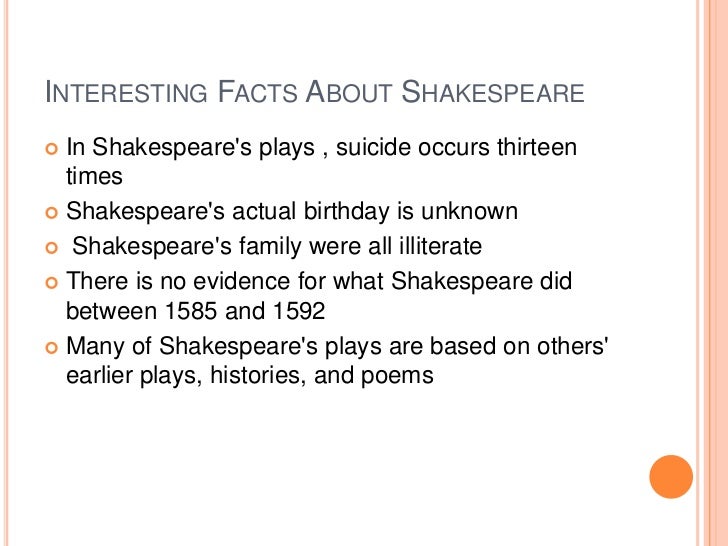
Task: Select the bullet beside family were all illiterate
Action: [x=52, y=247]
